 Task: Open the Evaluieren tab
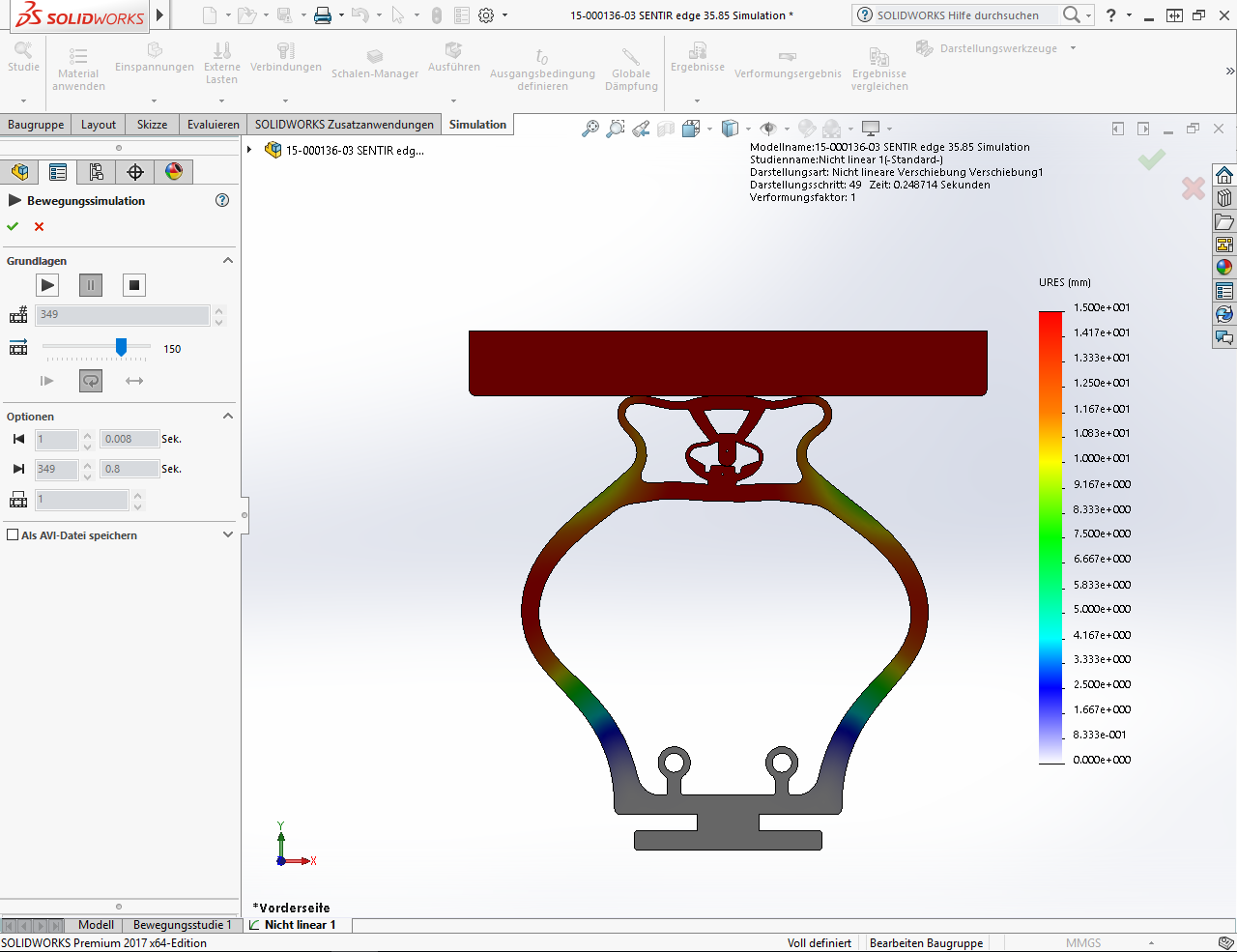pyautogui.click(x=213, y=125)
